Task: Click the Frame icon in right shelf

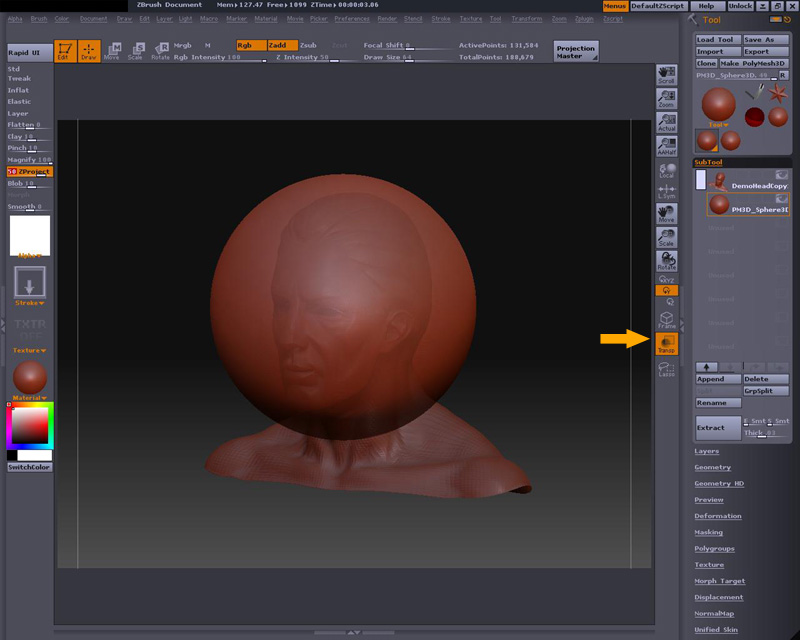Action: click(666, 320)
